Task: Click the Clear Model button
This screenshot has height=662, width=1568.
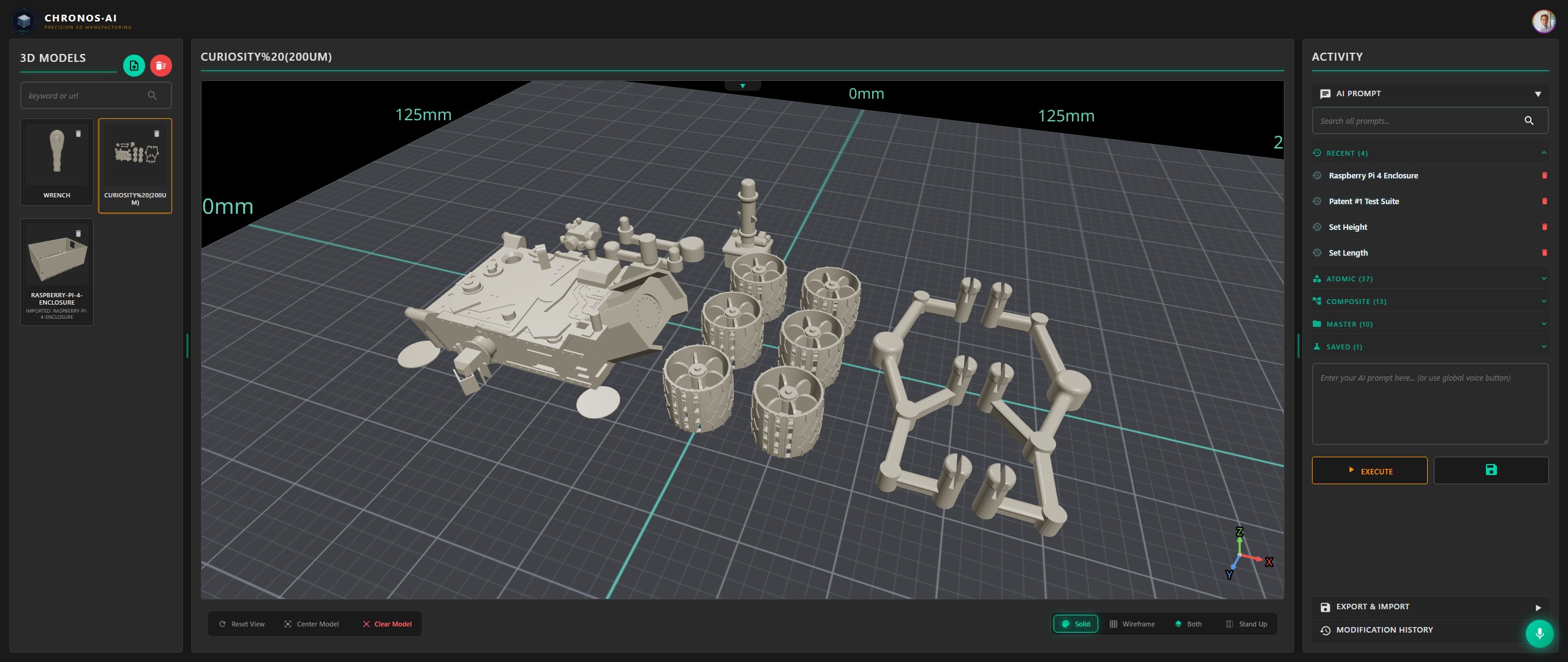Action: tap(387, 624)
